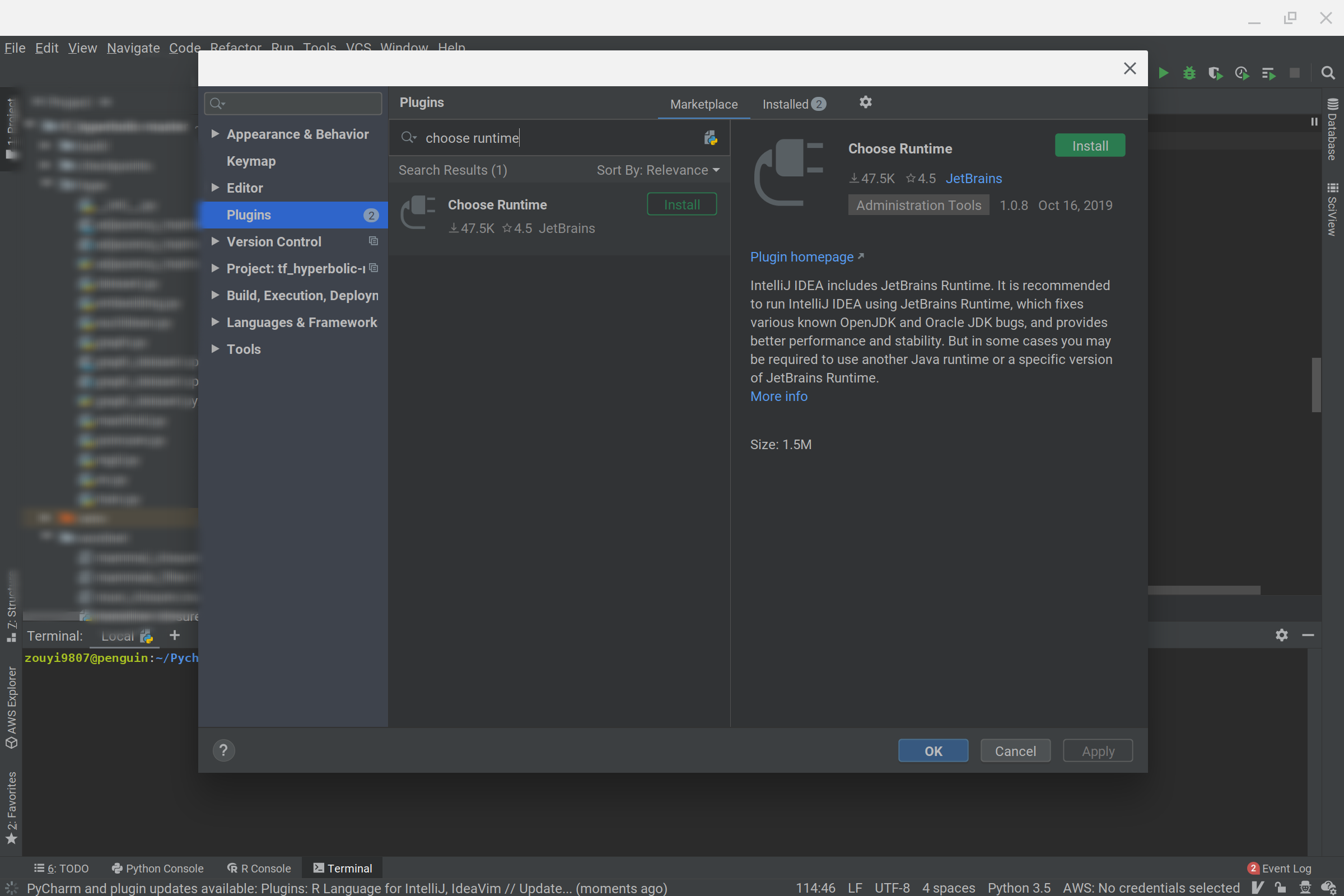The height and width of the screenshot is (896, 1344).
Task: Open the Database side panel
Action: pyautogui.click(x=1332, y=130)
